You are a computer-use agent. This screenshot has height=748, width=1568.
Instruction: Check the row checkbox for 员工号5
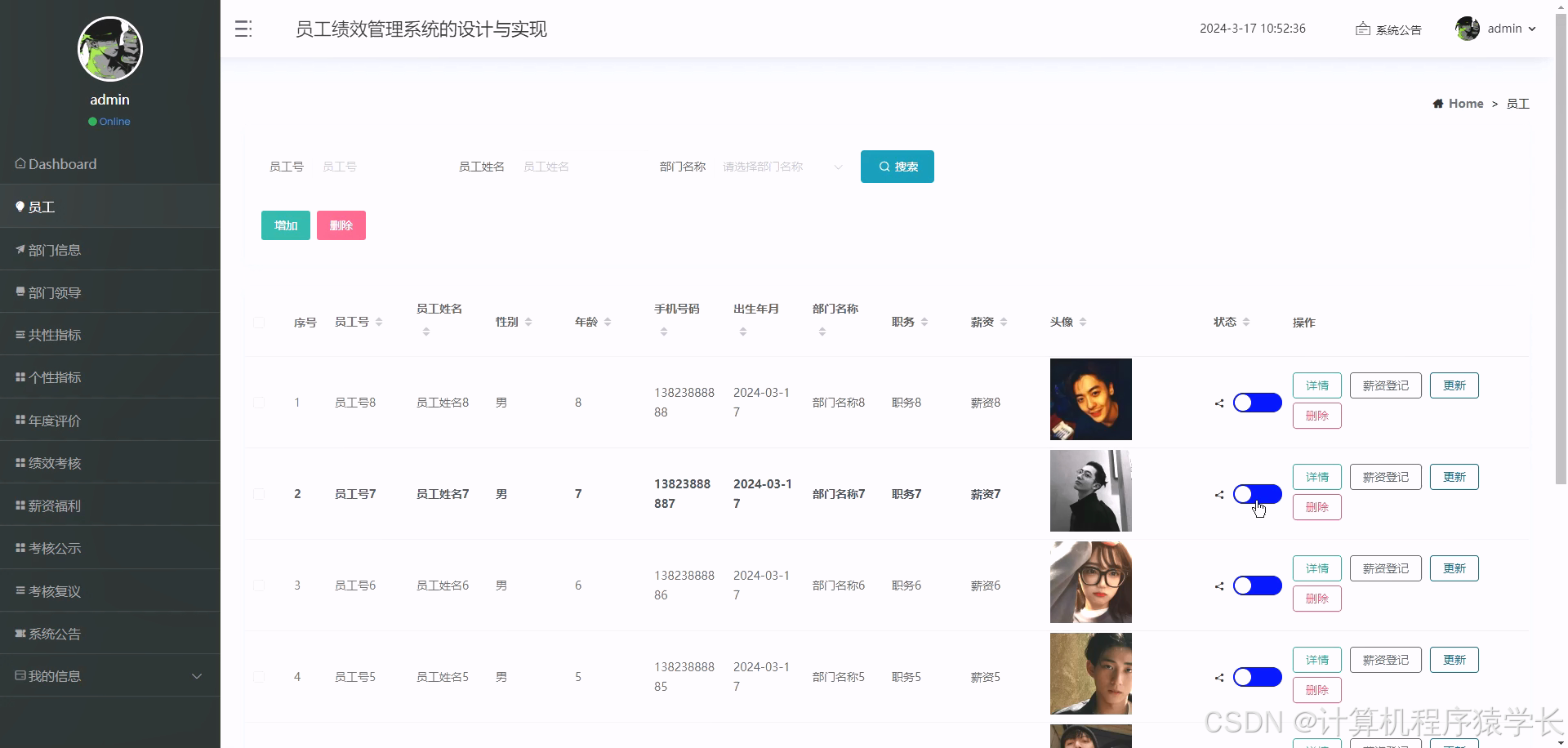click(x=259, y=677)
